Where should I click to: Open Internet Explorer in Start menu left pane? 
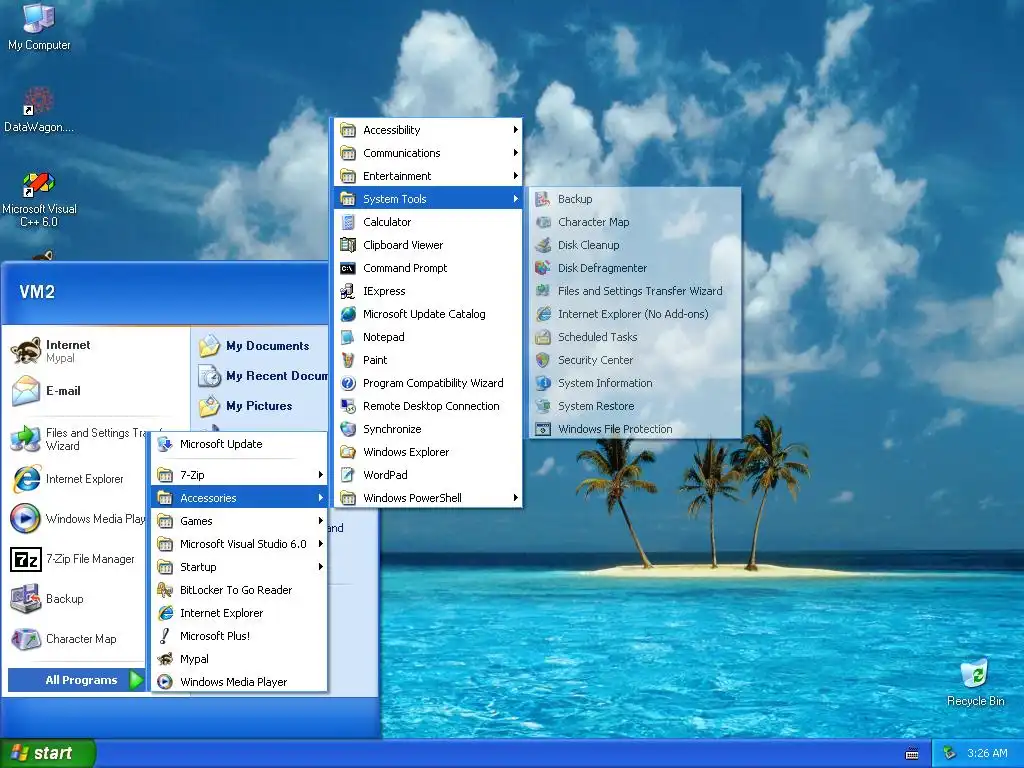77,479
